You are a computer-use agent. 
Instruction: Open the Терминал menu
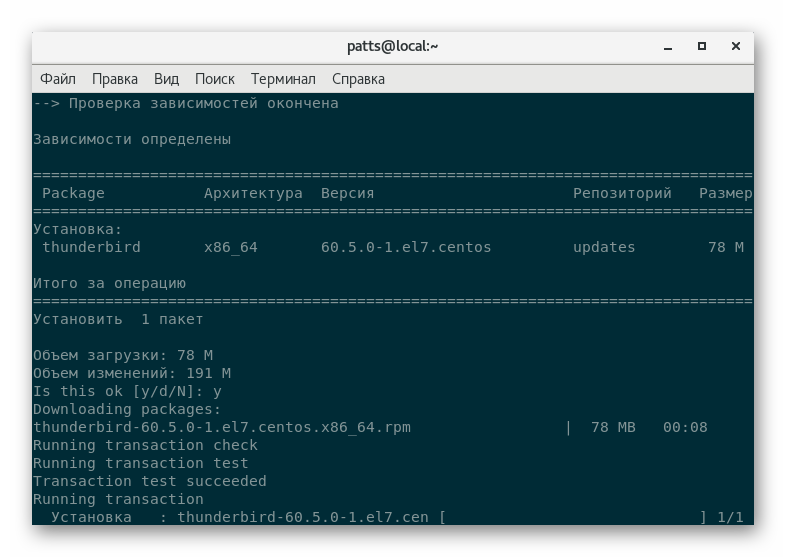point(283,79)
